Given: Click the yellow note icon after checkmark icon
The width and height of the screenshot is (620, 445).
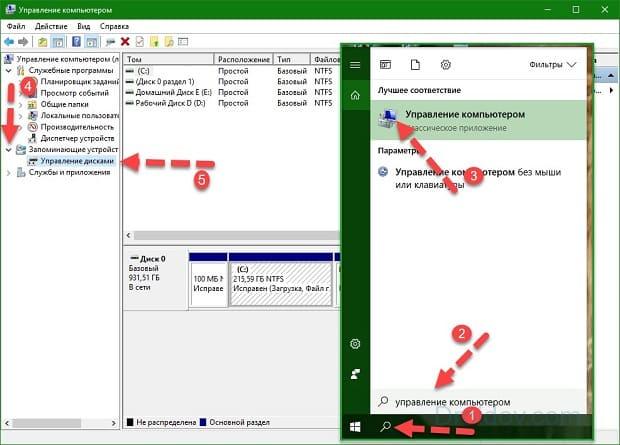Looking at the screenshot, I should (154, 42).
